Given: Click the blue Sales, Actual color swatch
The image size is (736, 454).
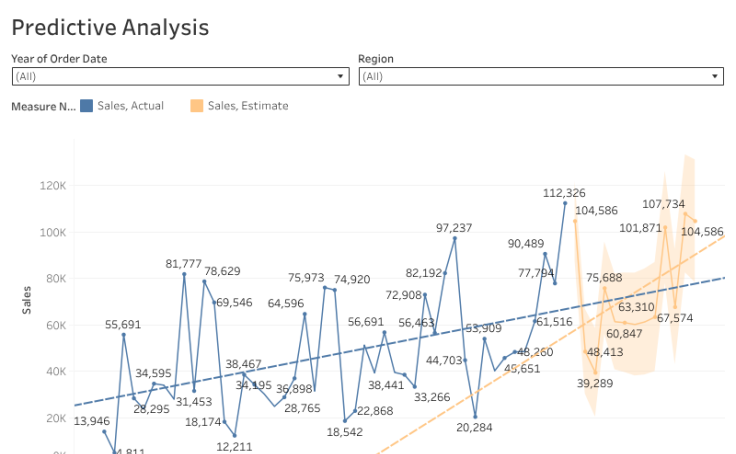Looking at the screenshot, I should coord(87,105).
